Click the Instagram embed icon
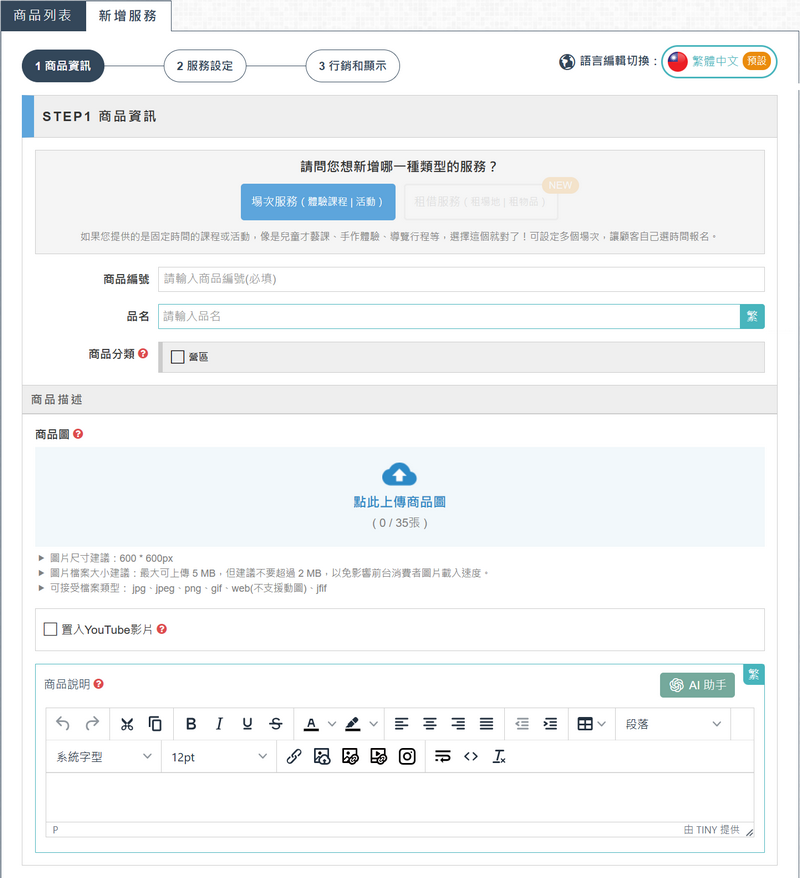The image size is (800, 878). 407,757
